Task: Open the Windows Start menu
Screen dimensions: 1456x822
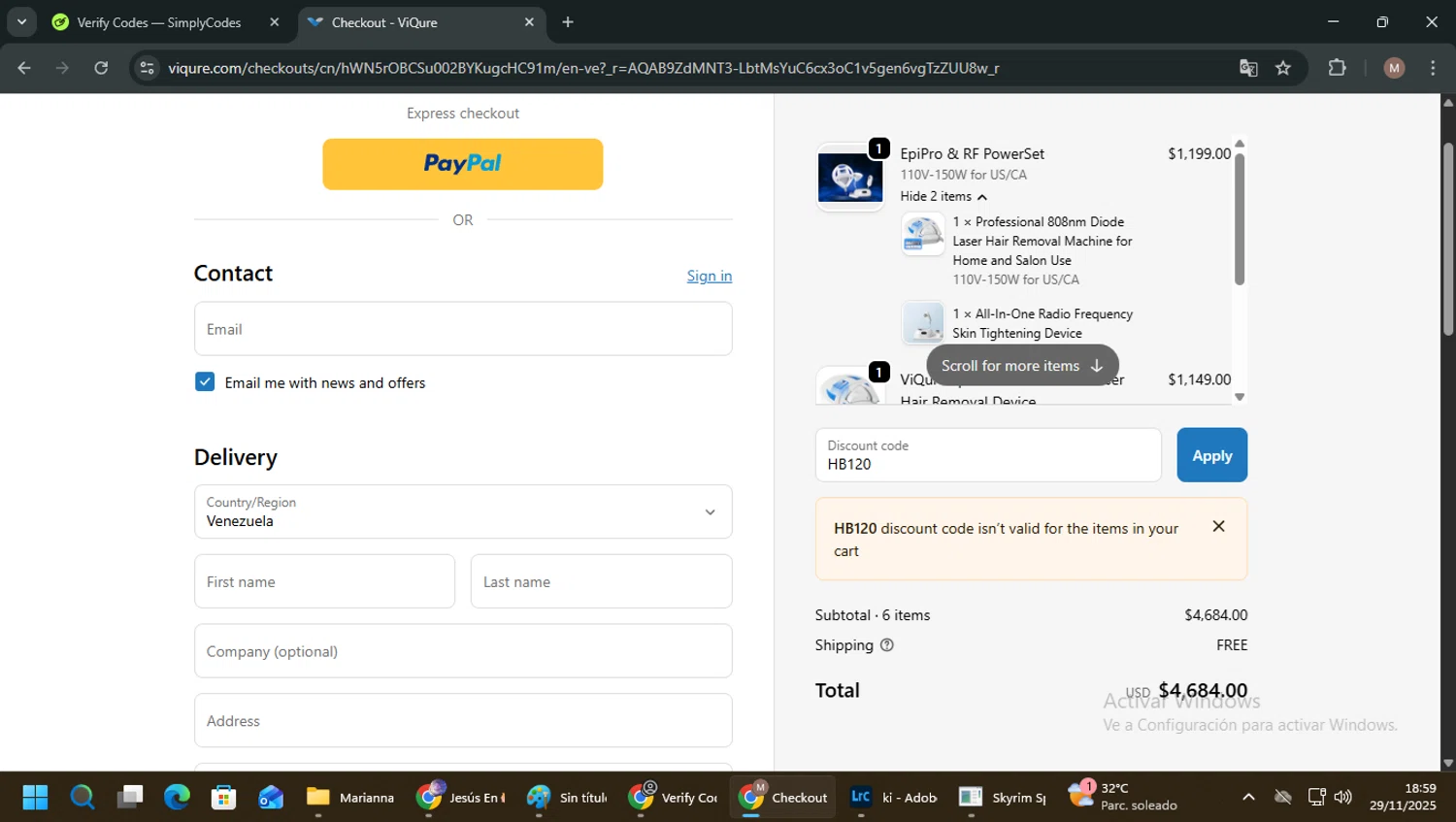Action: 35,797
